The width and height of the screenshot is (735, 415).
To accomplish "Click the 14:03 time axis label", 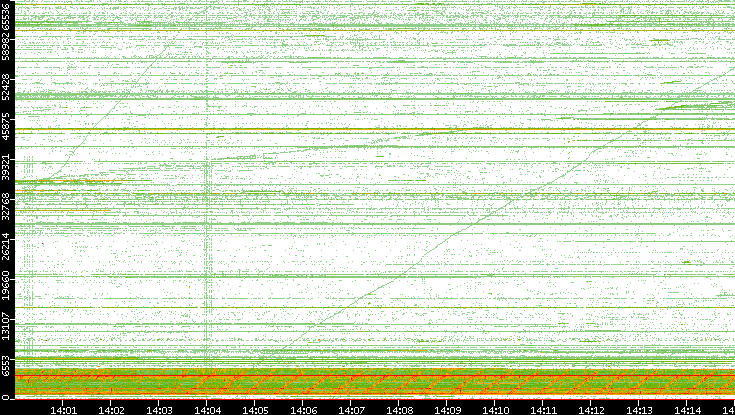I will coord(159,410).
